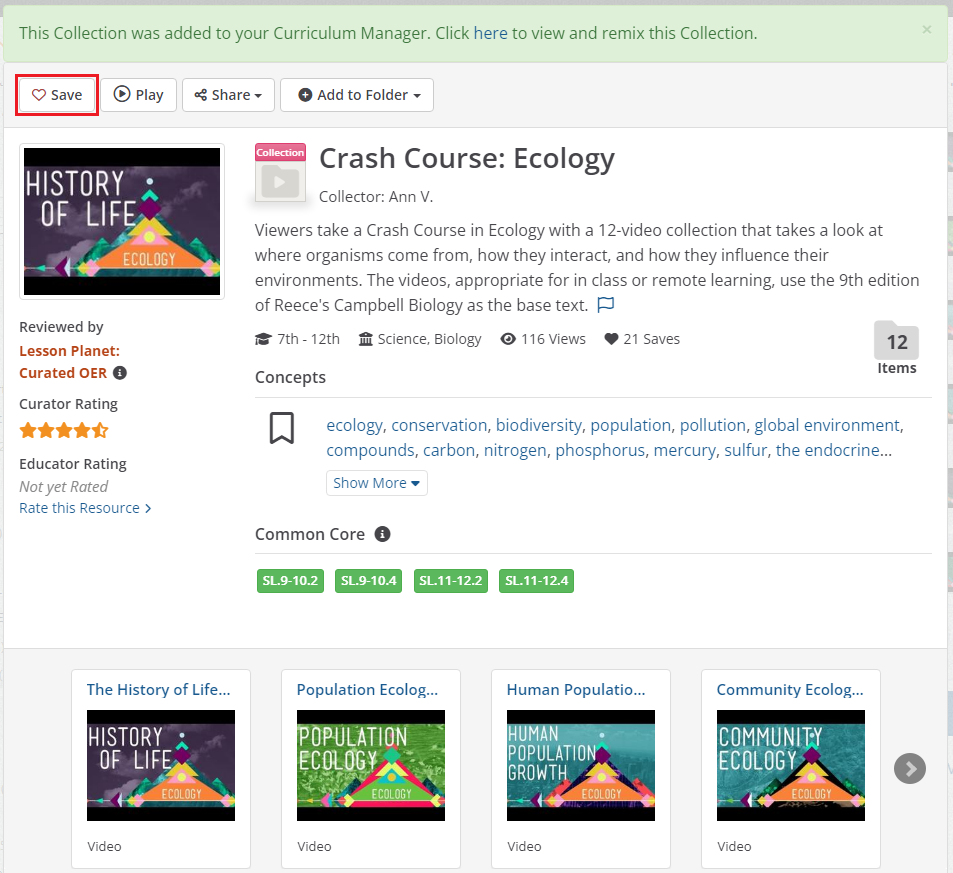953x873 pixels.
Task: Open the conservation concept link
Action: (439, 425)
